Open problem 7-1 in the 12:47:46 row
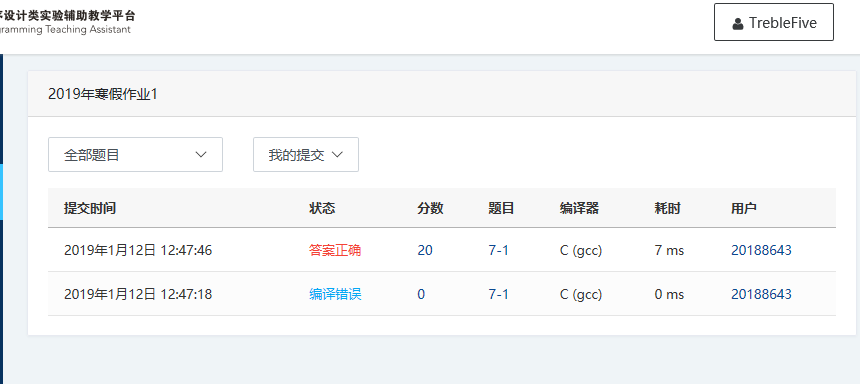 pyautogui.click(x=498, y=250)
